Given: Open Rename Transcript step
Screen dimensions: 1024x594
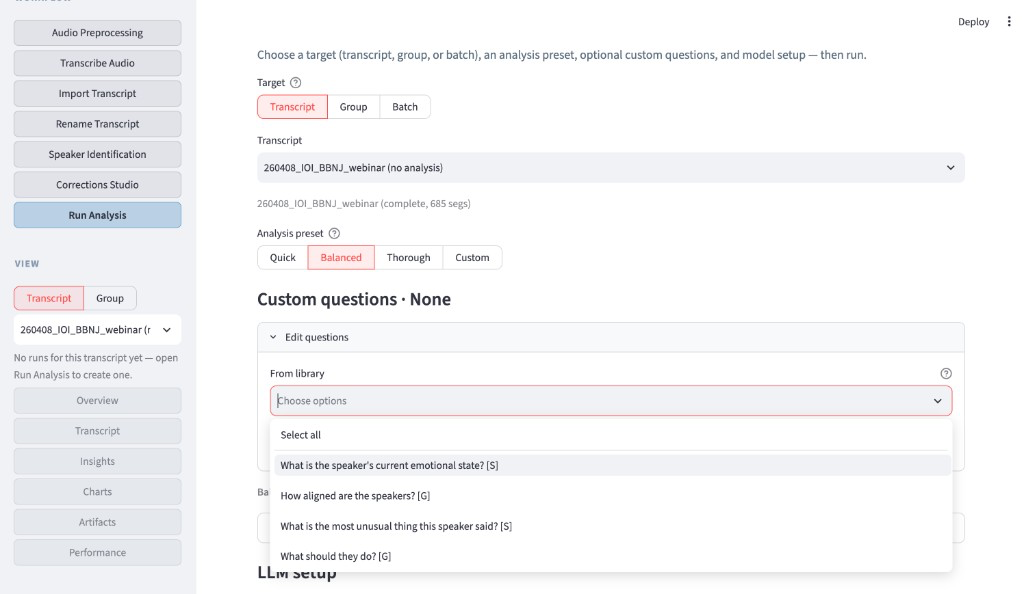Looking at the screenshot, I should [97, 124].
